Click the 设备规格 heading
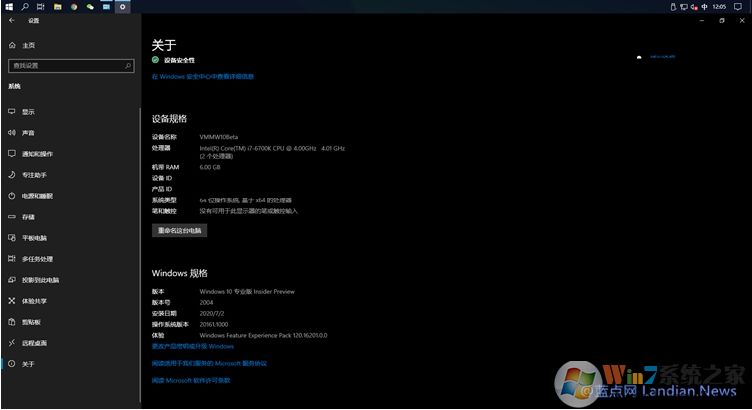Screen dimensions: 752x410 point(169,118)
